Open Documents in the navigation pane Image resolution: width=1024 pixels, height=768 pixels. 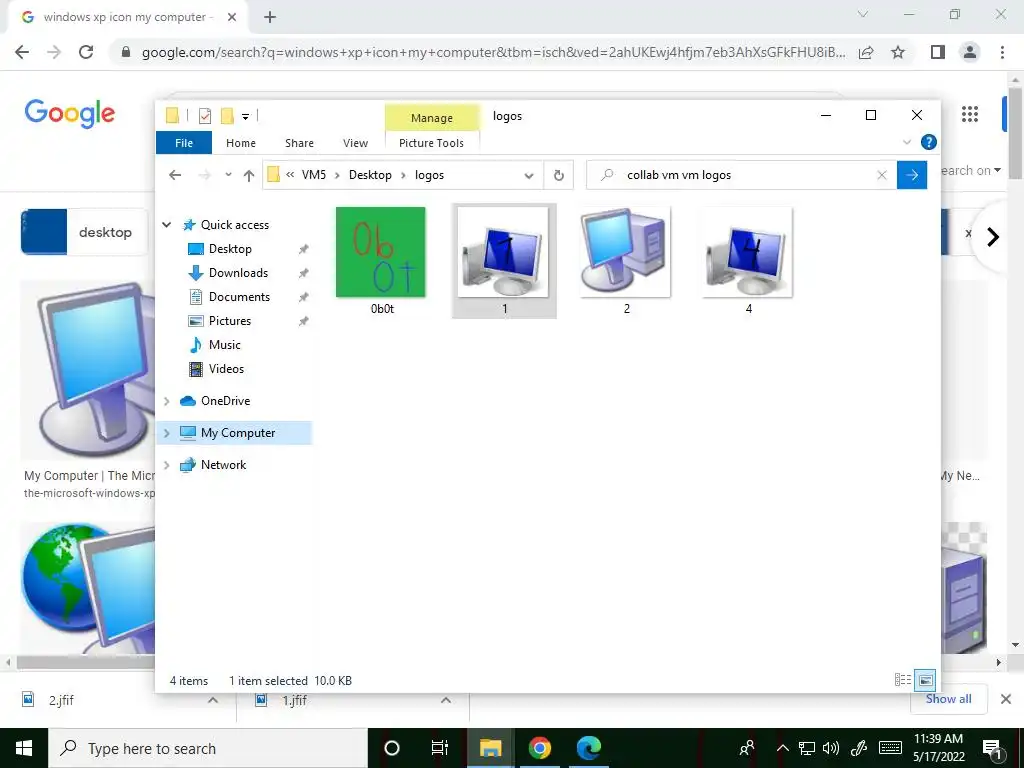(239, 297)
